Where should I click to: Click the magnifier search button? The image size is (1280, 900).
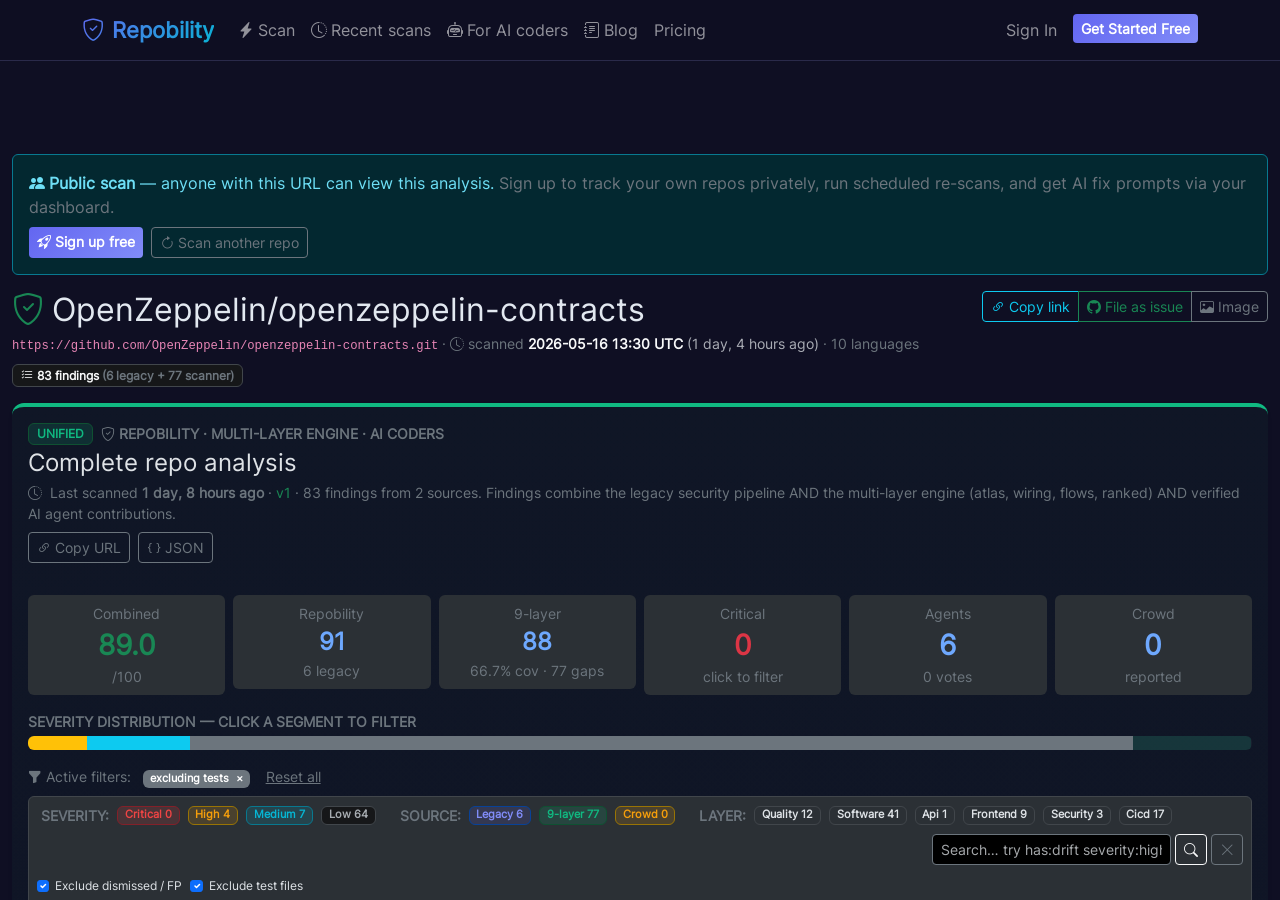tap(1191, 850)
